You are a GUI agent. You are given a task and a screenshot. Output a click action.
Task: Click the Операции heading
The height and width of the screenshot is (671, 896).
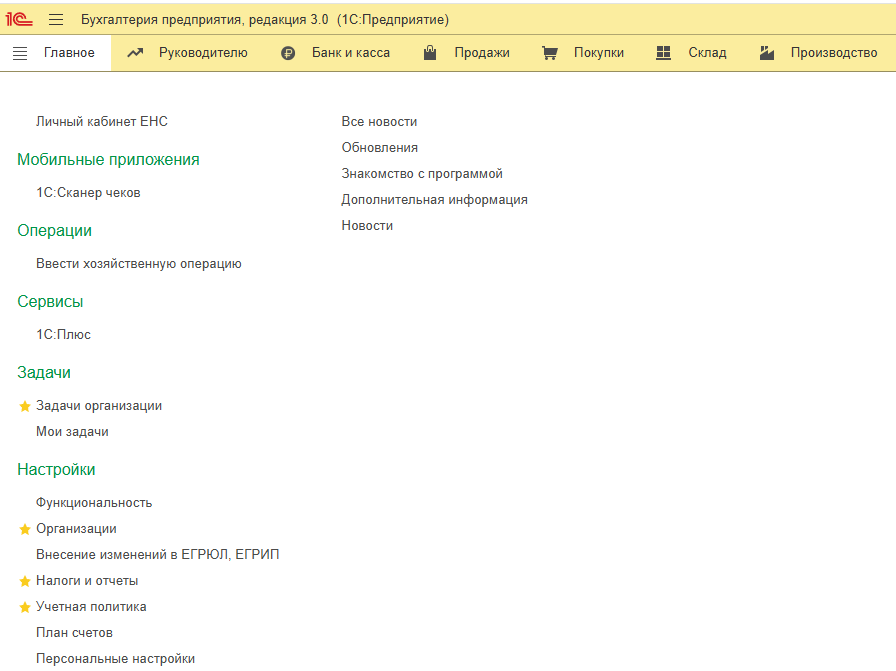pyautogui.click(x=54, y=230)
